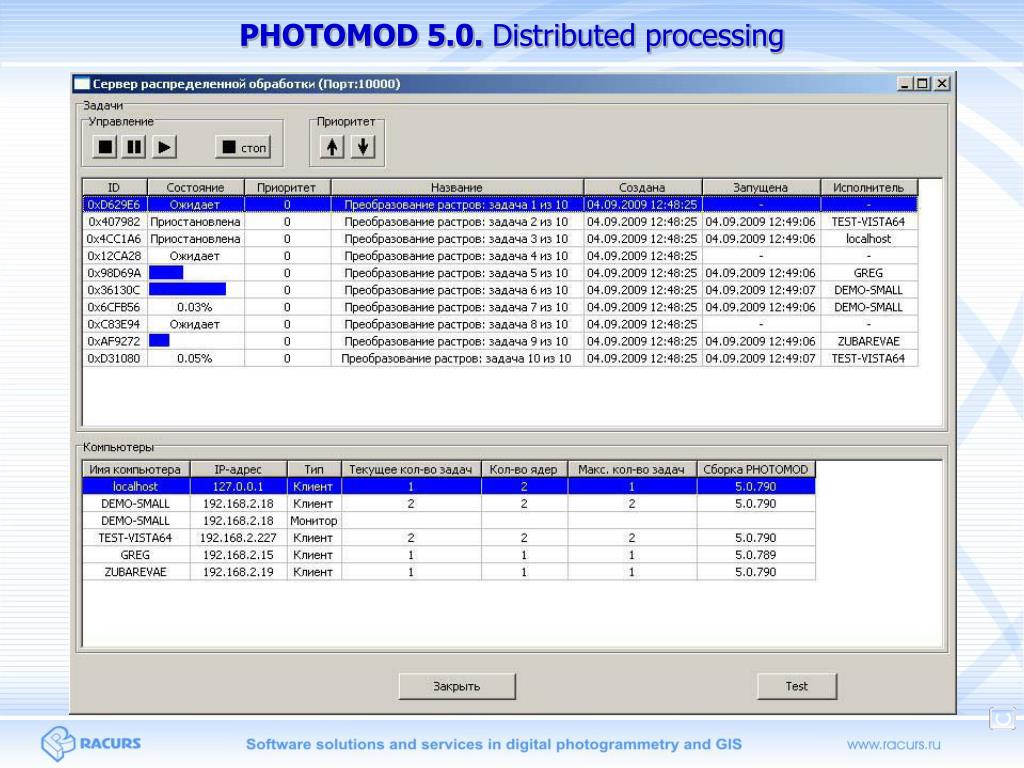Select GREG computer row
Viewport: 1024px width, 768px height.
point(449,554)
